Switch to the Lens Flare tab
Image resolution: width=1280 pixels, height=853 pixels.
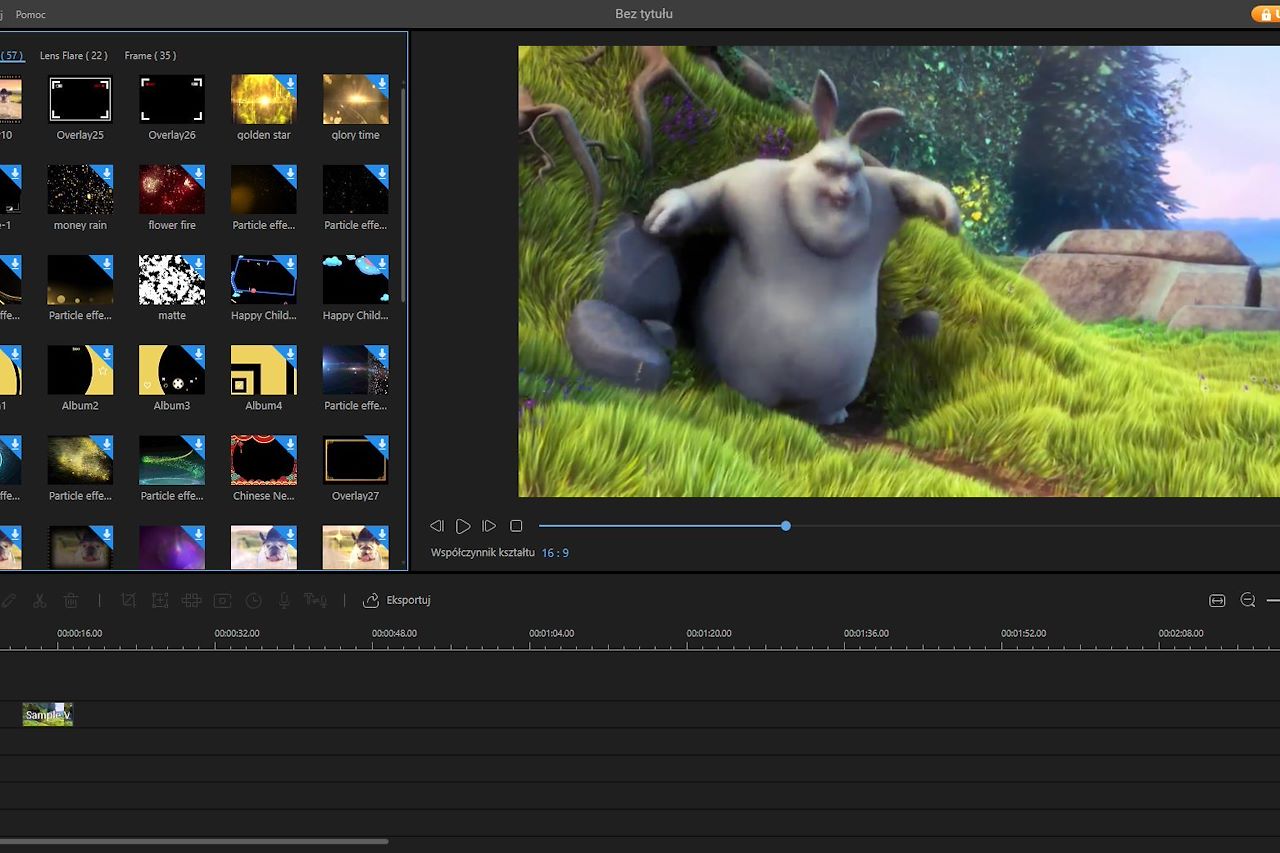tap(73, 56)
